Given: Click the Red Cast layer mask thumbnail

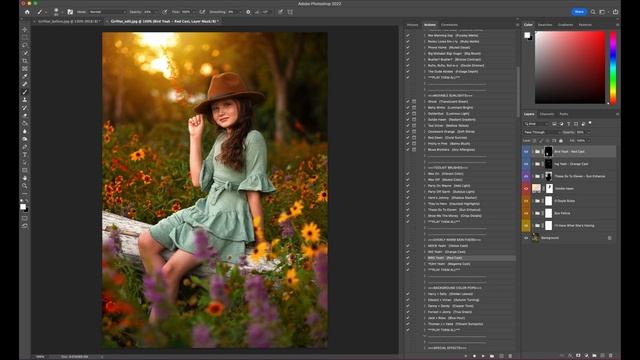Looking at the screenshot, I should point(548,151).
